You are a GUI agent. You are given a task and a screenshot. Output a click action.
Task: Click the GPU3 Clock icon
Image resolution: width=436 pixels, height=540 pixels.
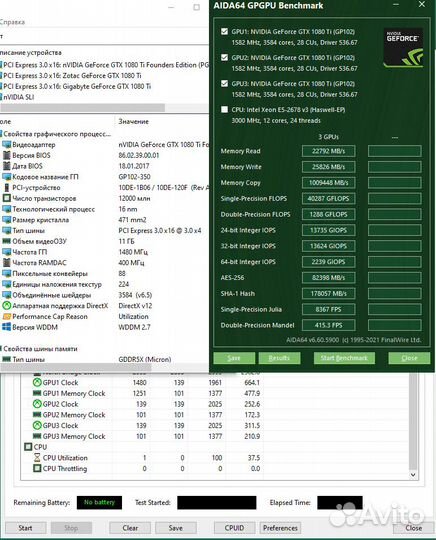(x=37, y=426)
